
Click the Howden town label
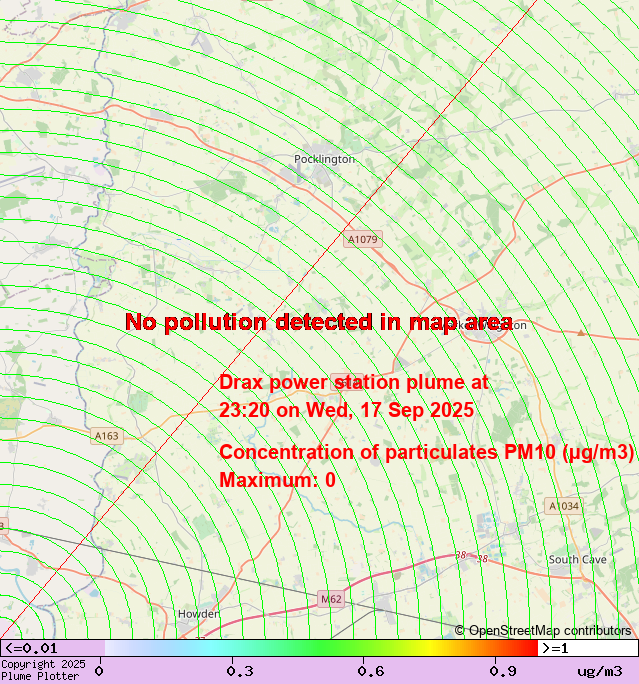pyautogui.click(x=198, y=614)
